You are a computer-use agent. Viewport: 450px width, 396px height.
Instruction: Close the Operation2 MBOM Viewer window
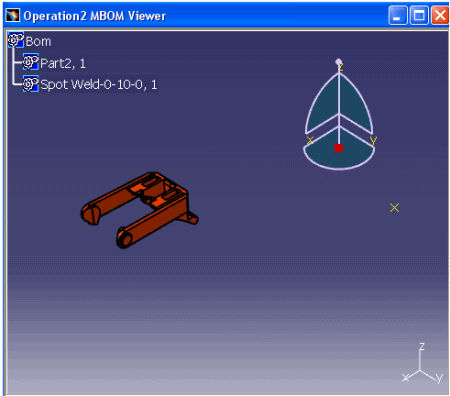[x=440, y=15]
